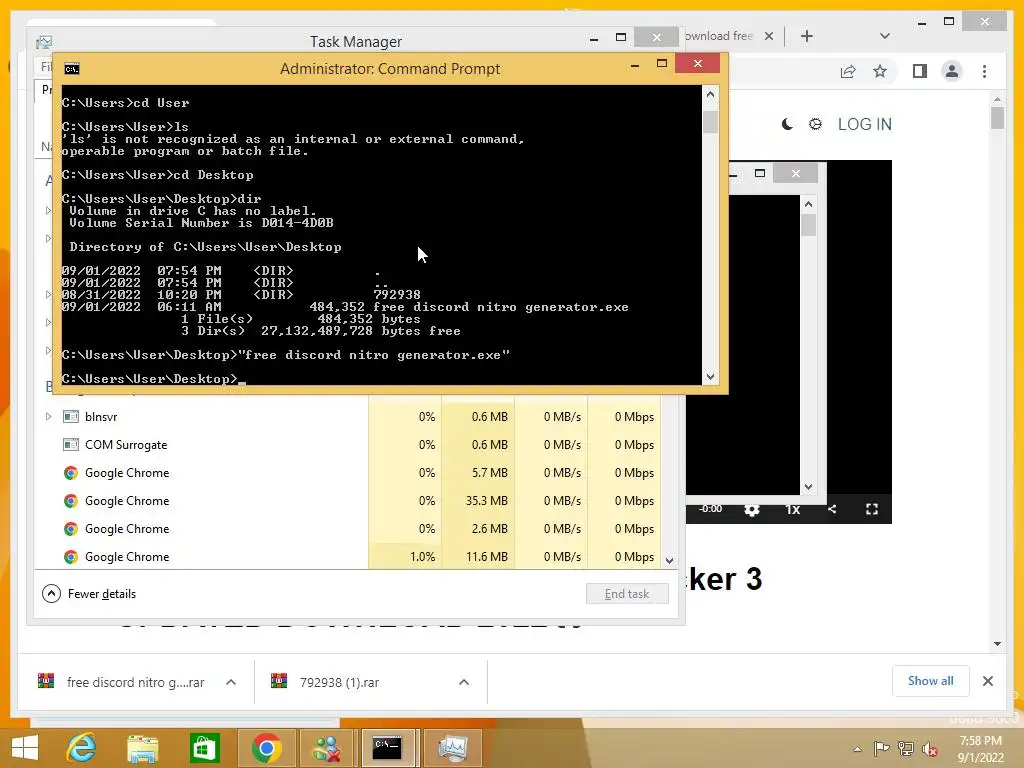Change video playback speed 1x
The image size is (1024, 768).
(x=792, y=509)
